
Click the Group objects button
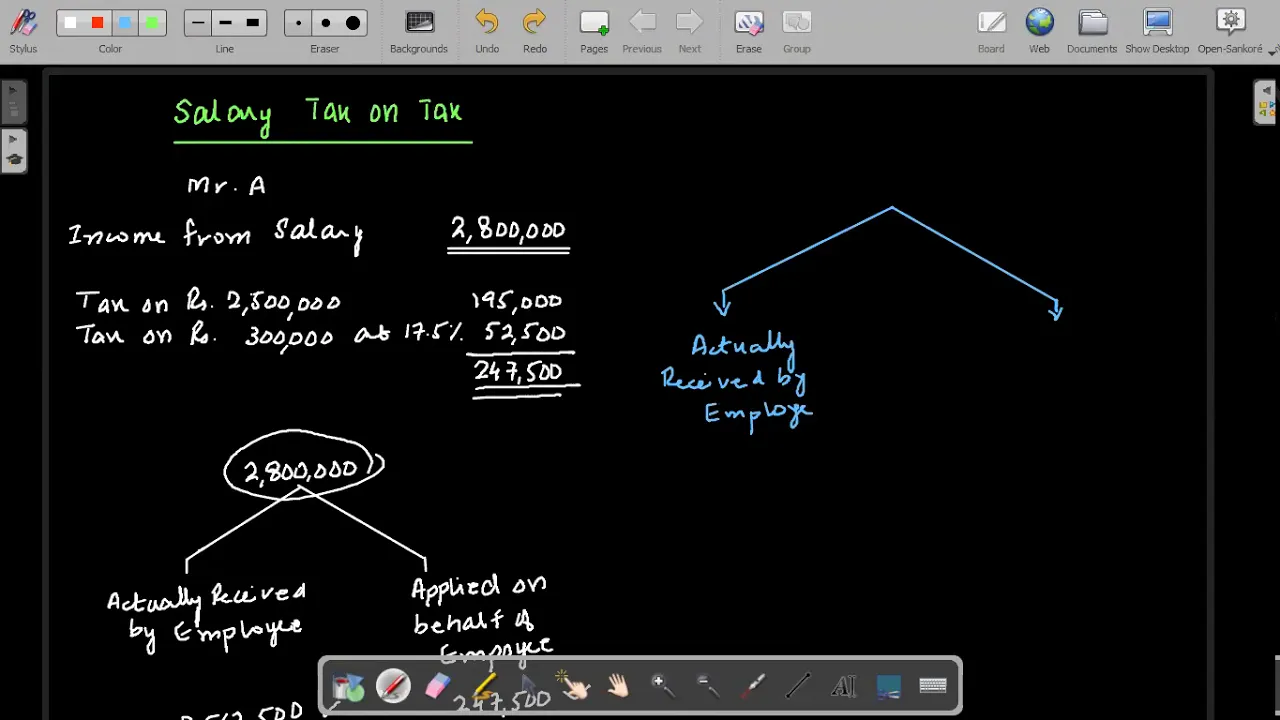point(797,31)
